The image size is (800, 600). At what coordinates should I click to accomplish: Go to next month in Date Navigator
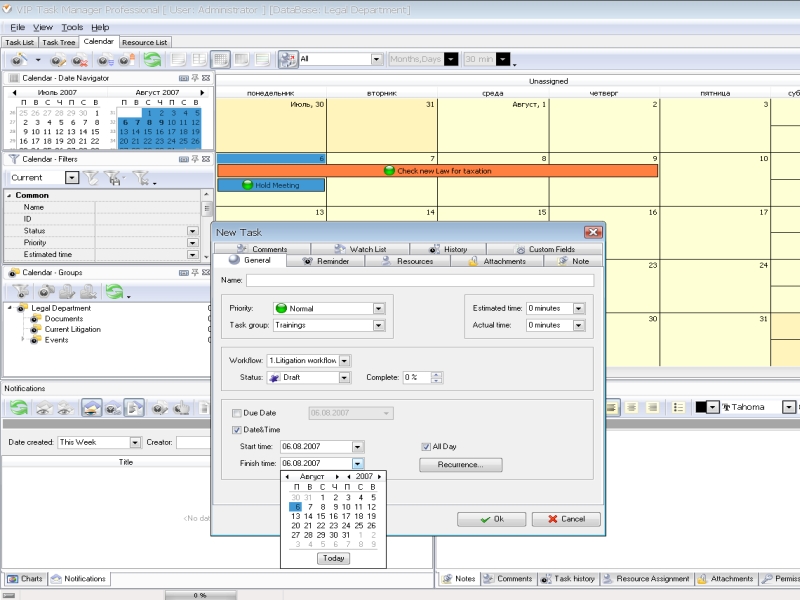click(203, 92)
